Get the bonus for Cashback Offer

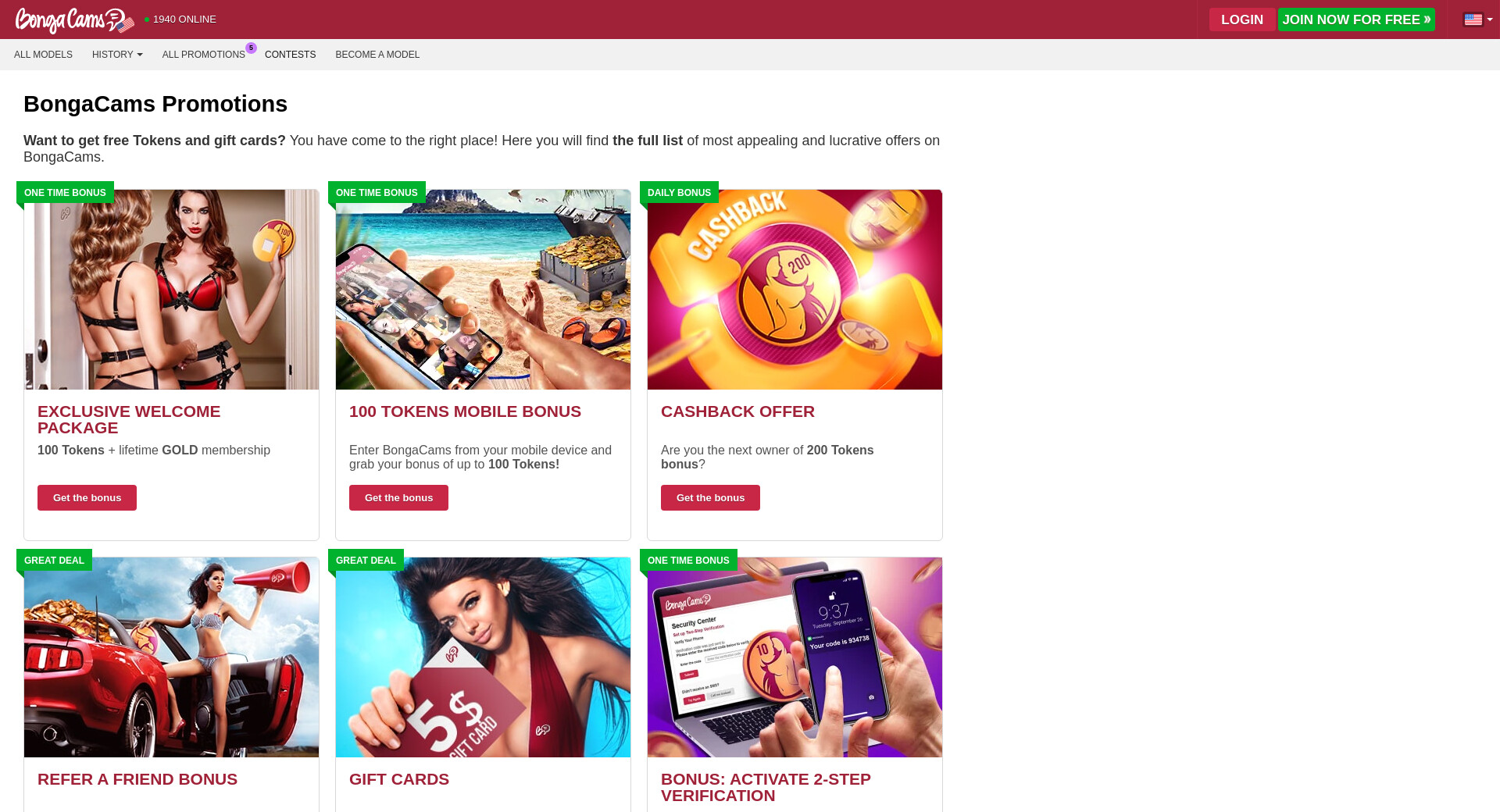tap(710, 497)
